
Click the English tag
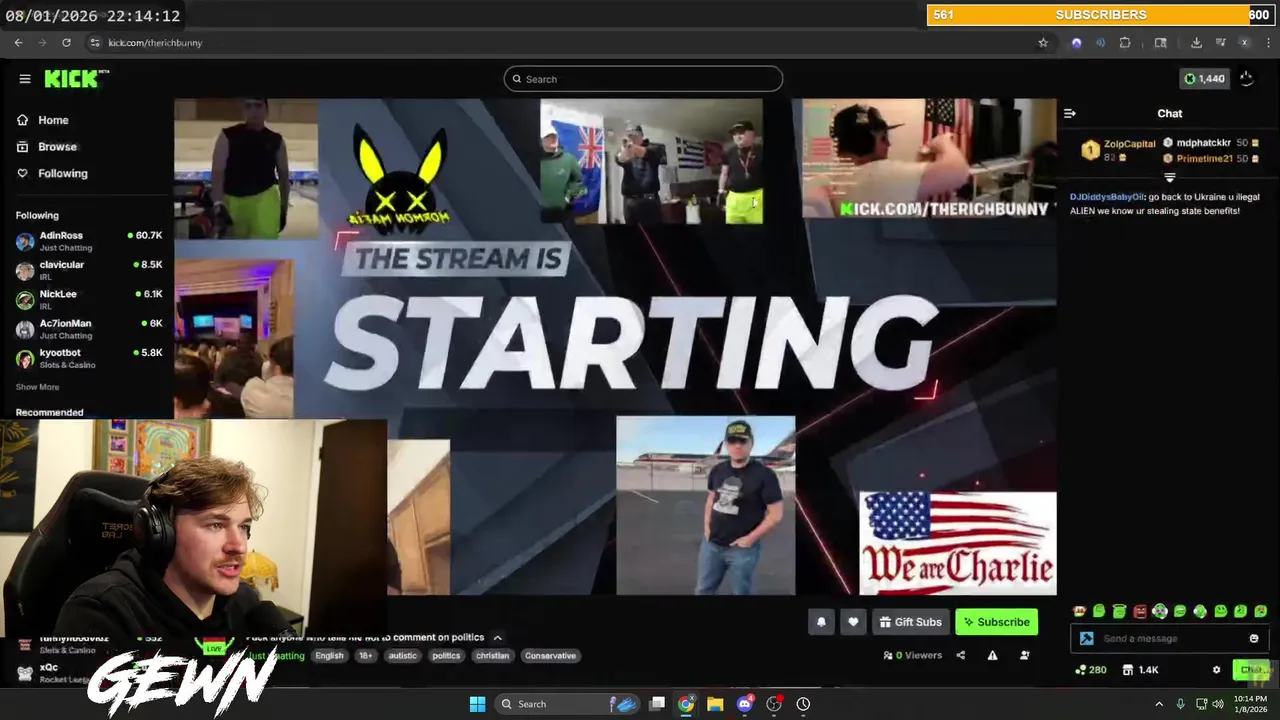(329, 656)
